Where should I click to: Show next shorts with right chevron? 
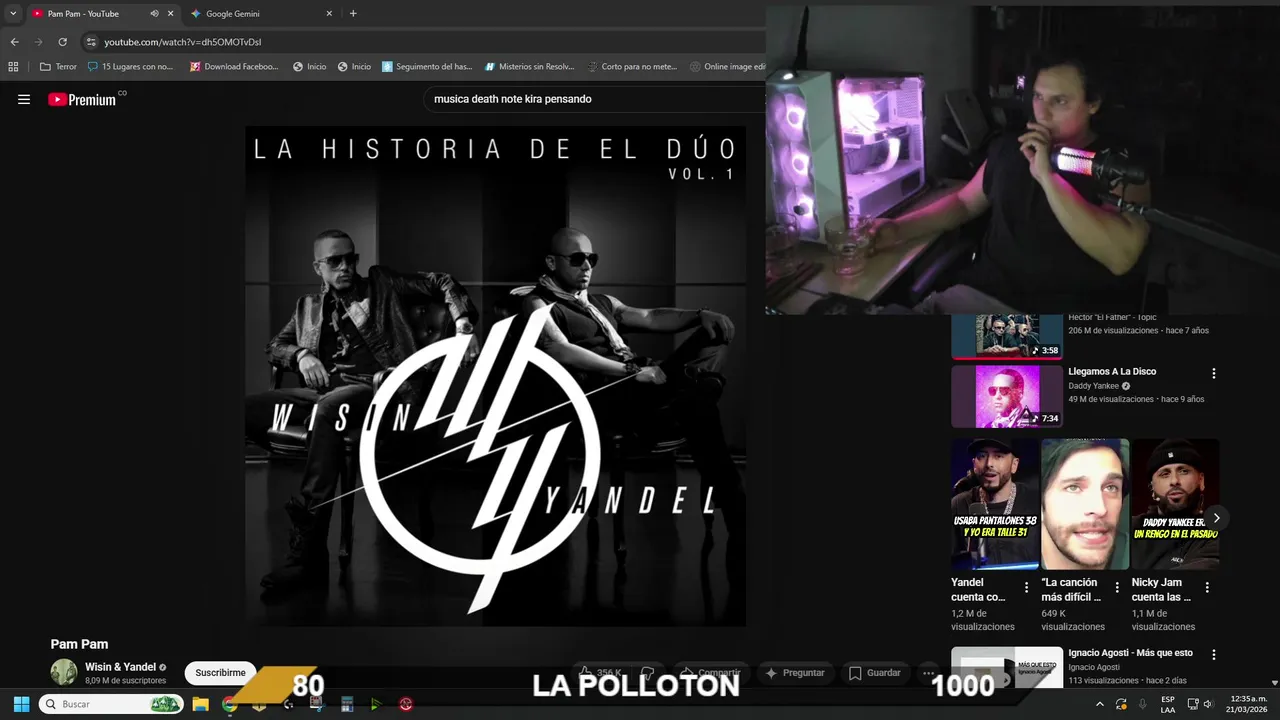tap(1216, 518)
